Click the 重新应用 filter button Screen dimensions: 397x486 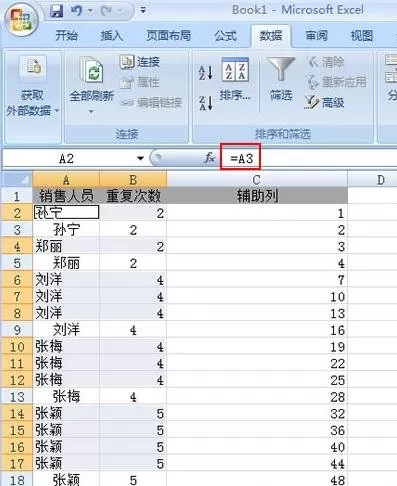click(336, 82)
